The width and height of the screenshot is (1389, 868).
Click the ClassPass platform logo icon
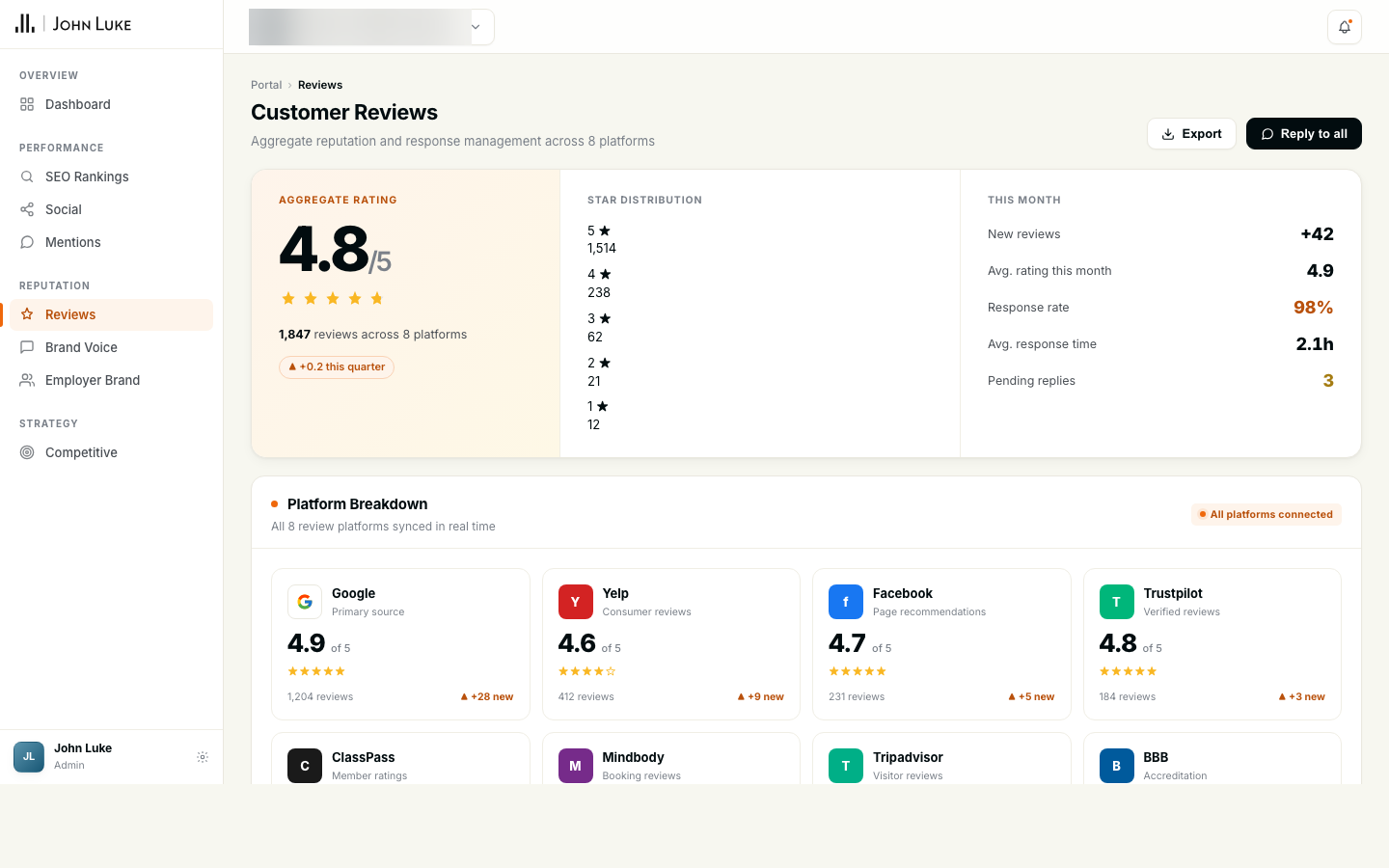tap(305, 766)
